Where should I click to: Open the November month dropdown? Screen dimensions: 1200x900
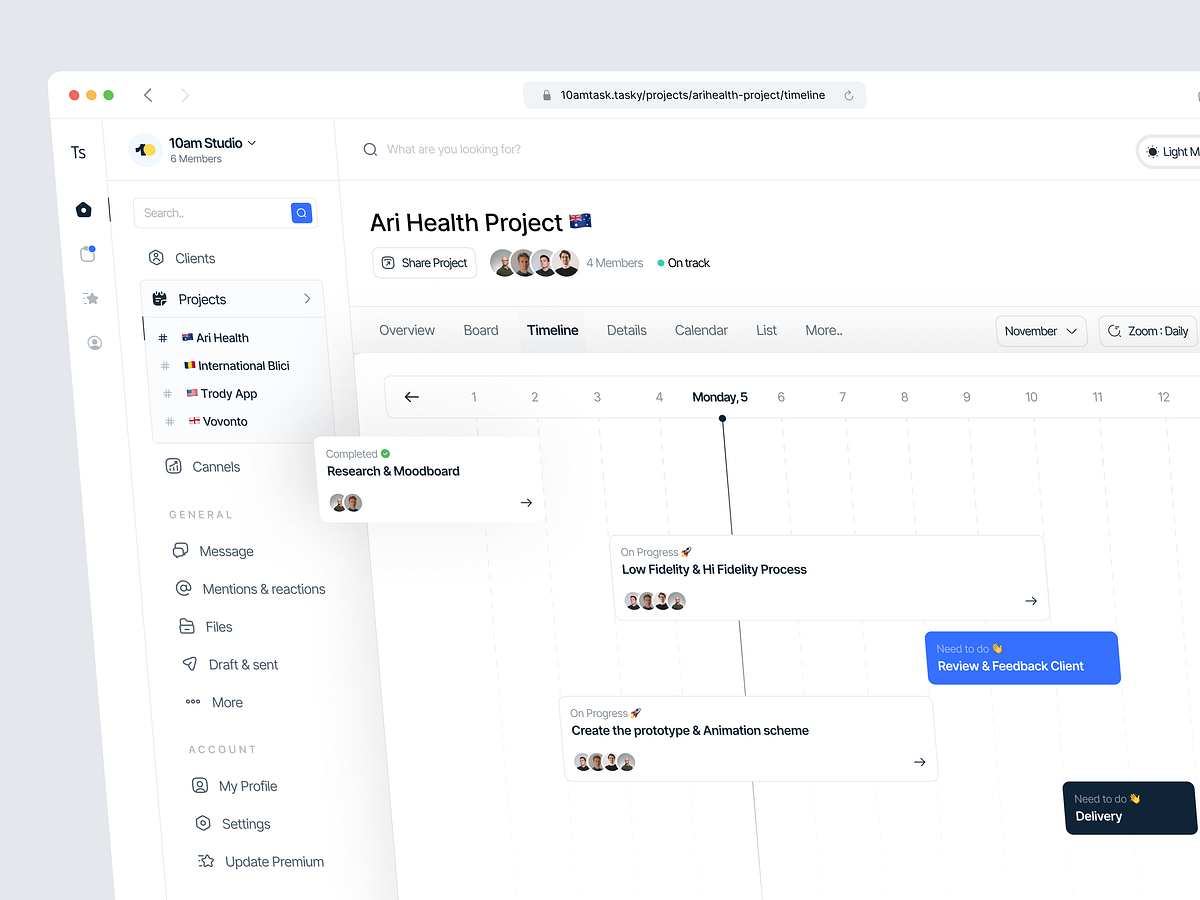(x=1041, y=331)
